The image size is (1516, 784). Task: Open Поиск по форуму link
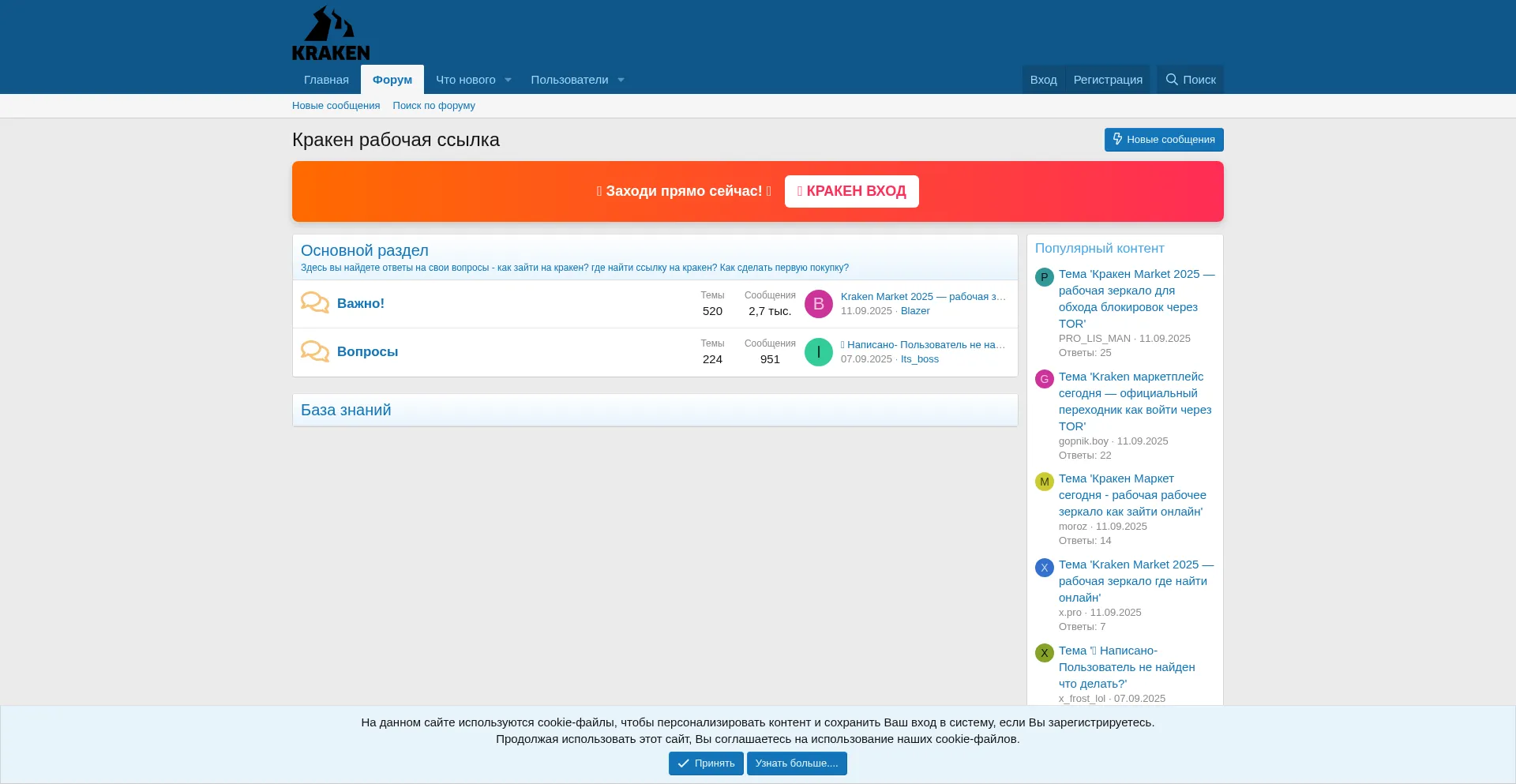click(433, 106)
